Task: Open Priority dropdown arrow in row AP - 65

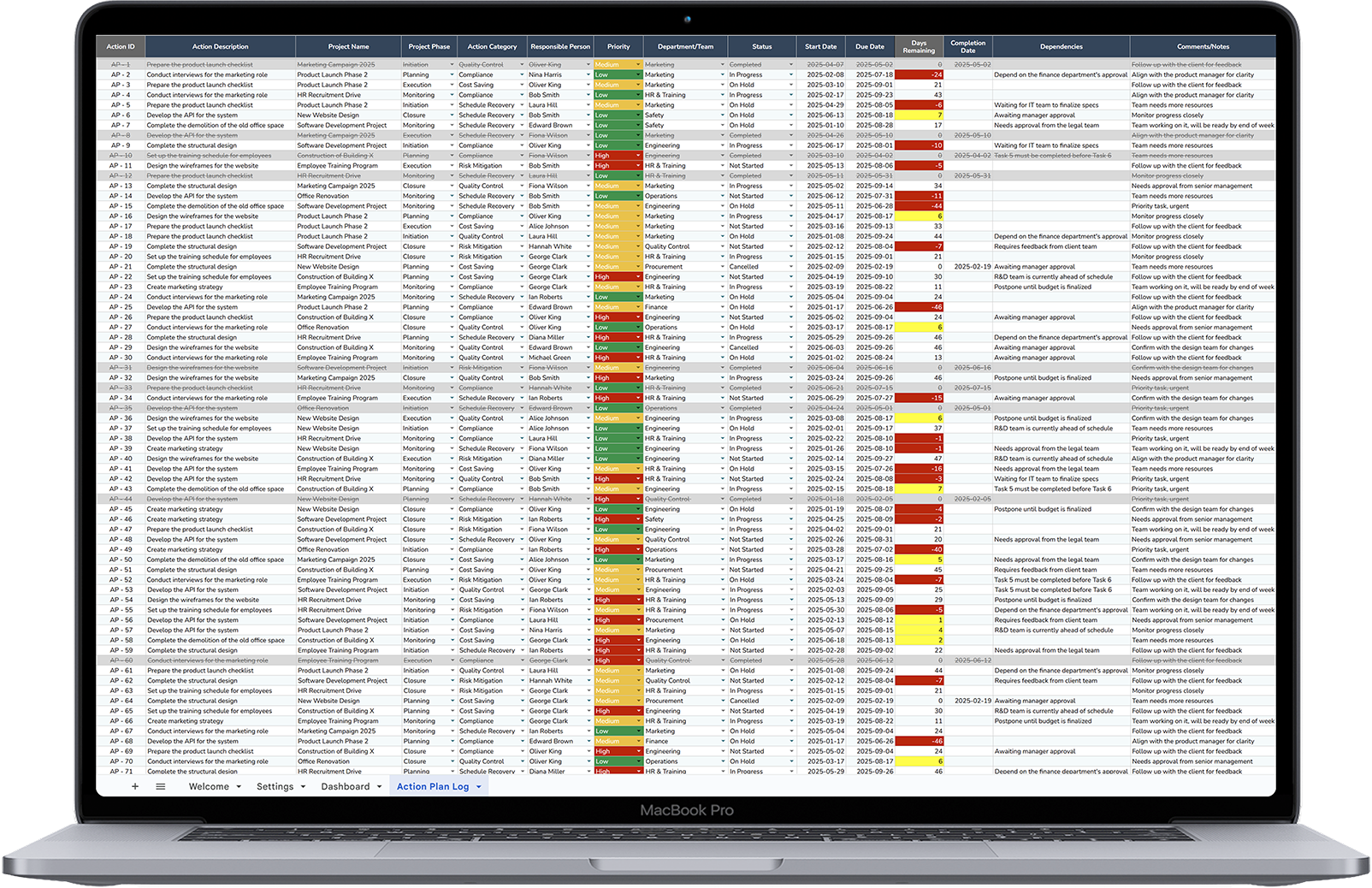Action: tap(637, 711)
